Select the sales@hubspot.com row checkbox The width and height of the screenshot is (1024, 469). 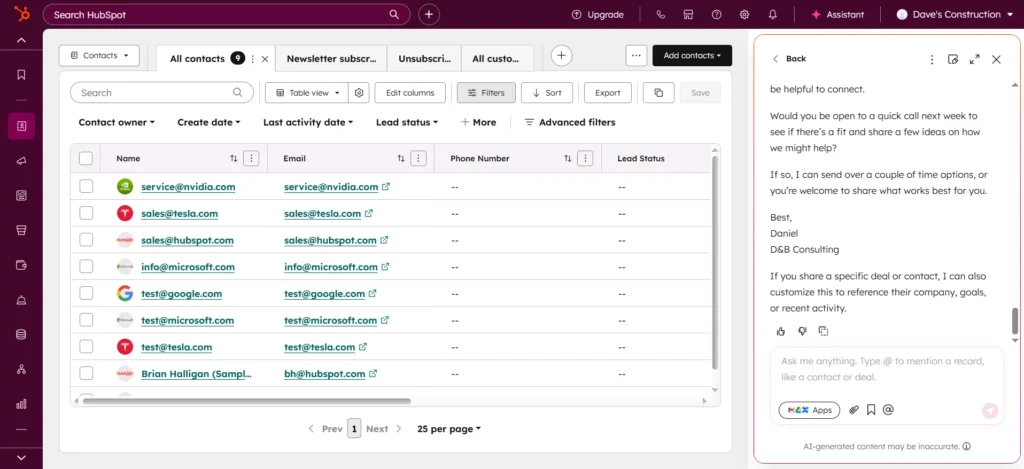[x=86, y=240]
